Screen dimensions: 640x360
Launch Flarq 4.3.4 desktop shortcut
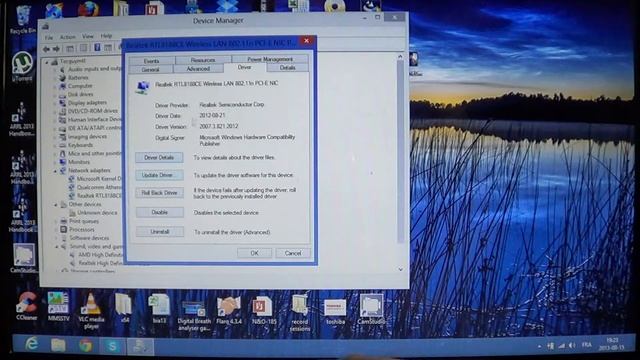pyautogui.click(x=229, y=310)
